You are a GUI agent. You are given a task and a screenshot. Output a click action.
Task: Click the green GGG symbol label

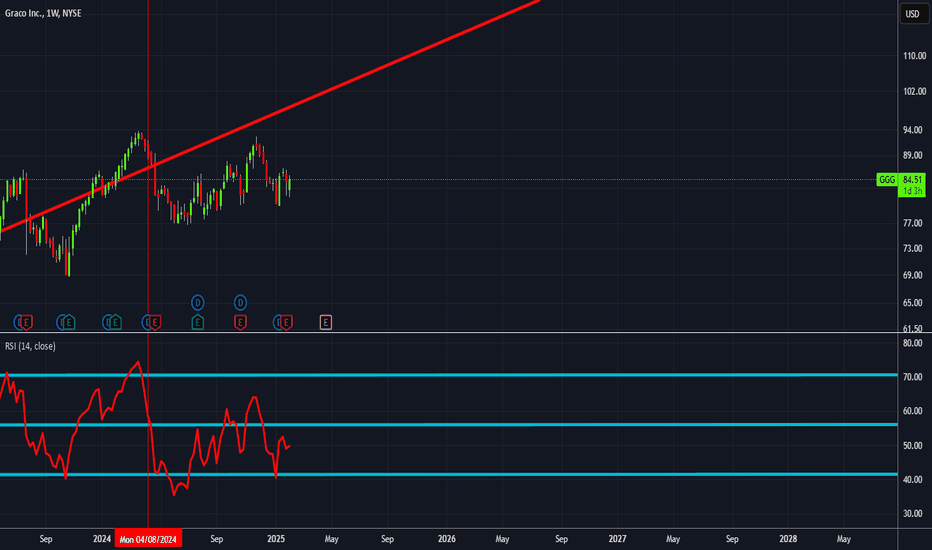pos(887,180)
